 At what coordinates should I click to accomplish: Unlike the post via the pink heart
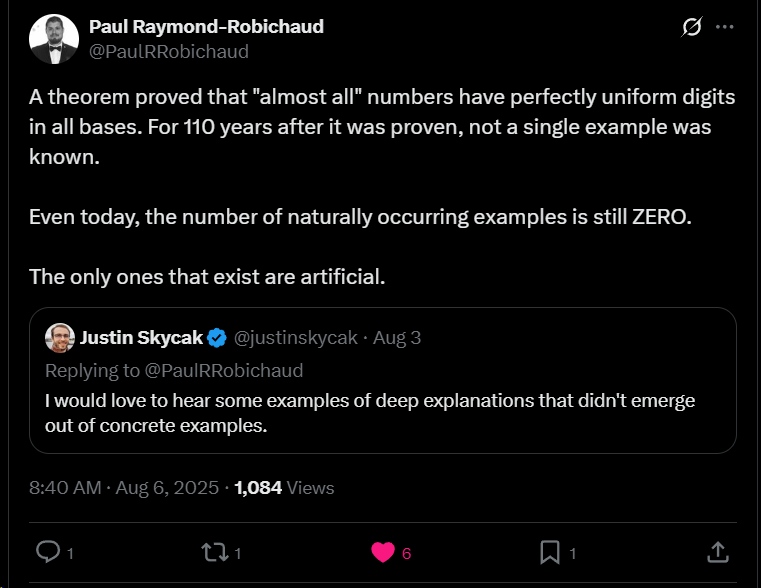tap(383, 552)
